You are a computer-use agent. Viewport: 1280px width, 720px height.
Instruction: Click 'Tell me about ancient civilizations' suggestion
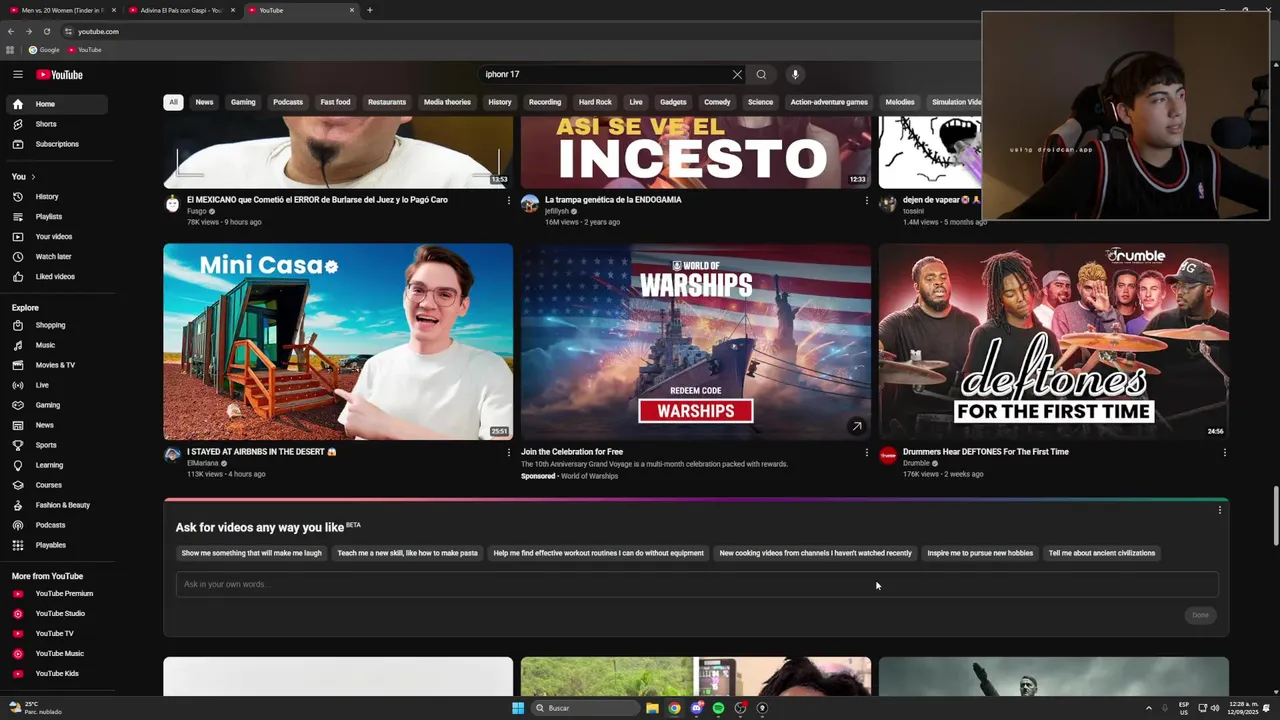click(x=1101, y=553)
